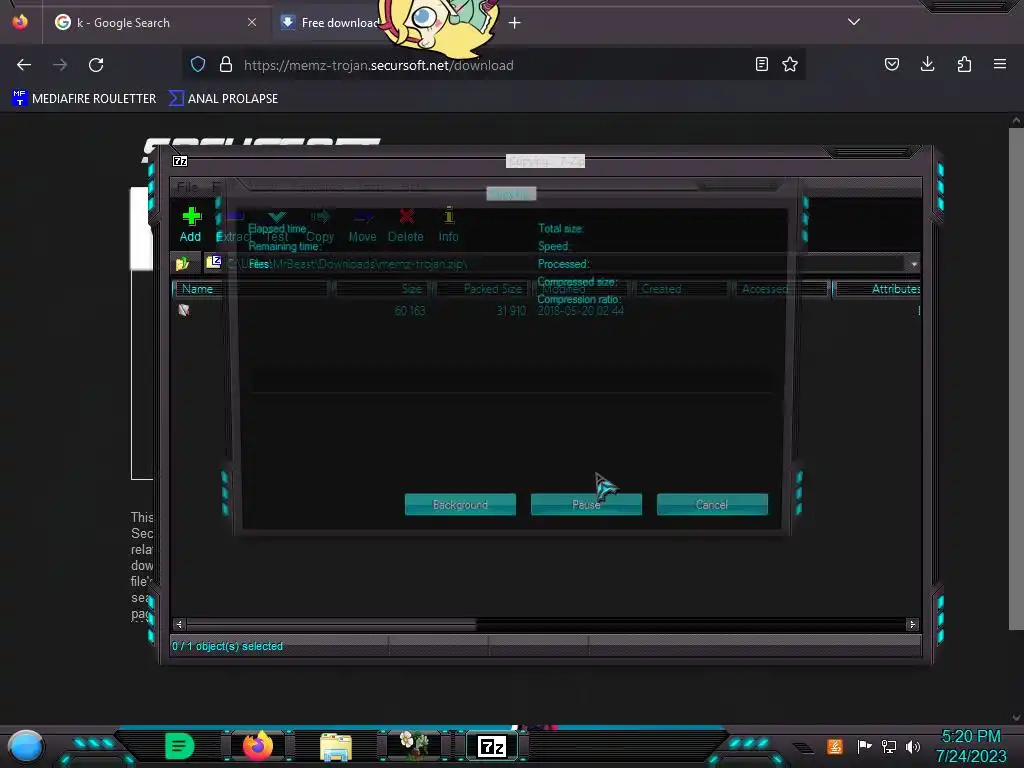Click the archive icon beside path field
1024x768 pixels.
[214, 263]
